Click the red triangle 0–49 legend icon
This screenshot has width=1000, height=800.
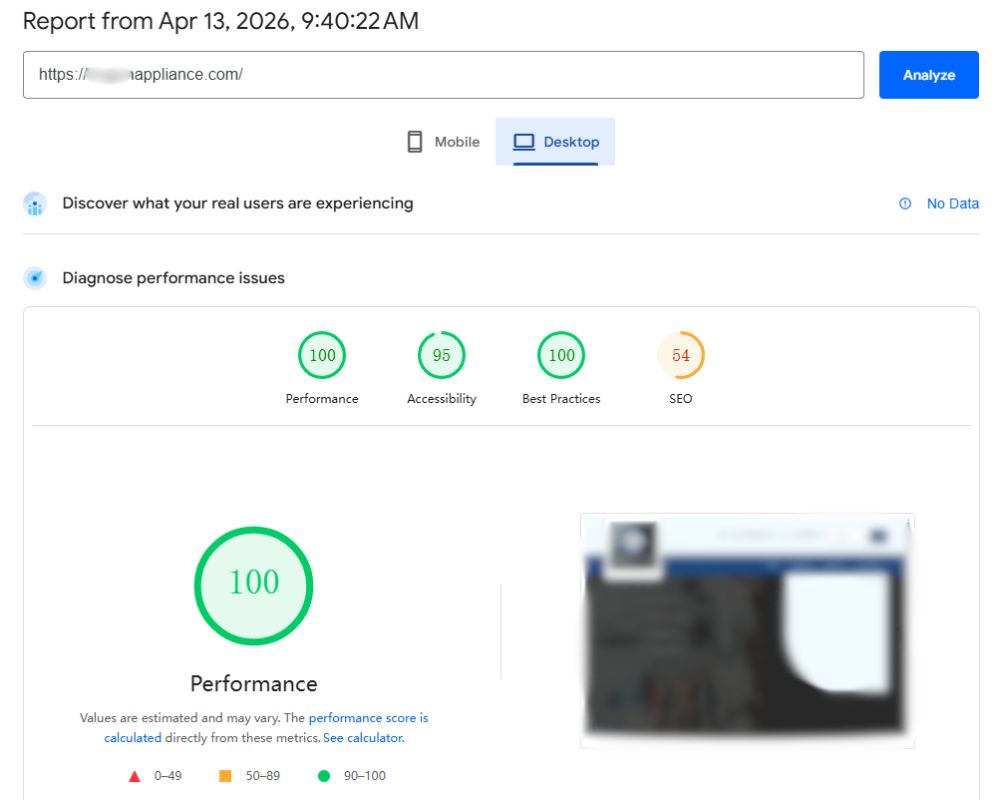click(135, 776)
